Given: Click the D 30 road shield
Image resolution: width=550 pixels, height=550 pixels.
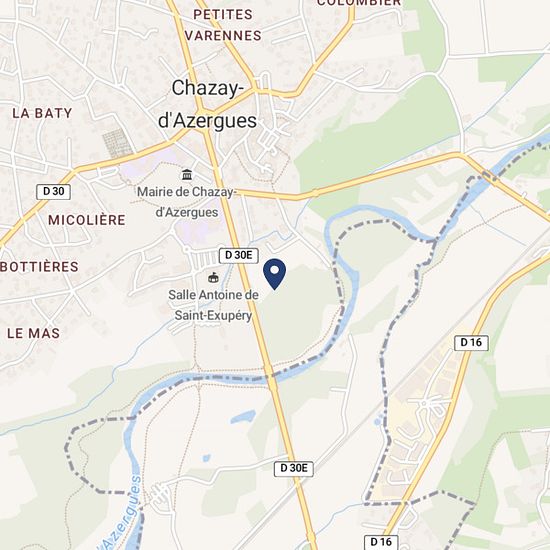Looking at the screenshot, I should pyautogui.click(x=54, y=192).
